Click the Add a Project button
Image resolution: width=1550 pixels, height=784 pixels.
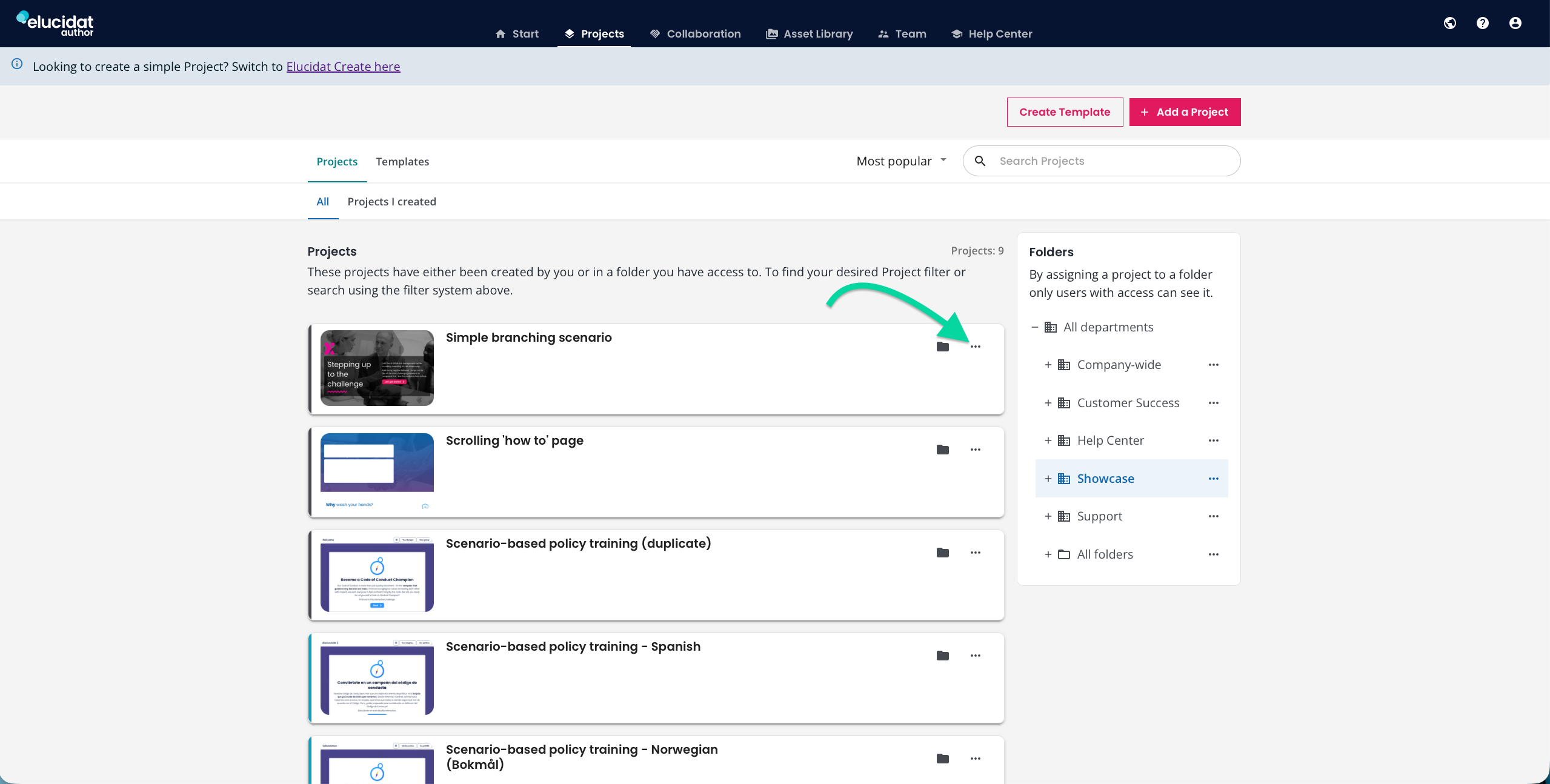(x=1185, y=112)
